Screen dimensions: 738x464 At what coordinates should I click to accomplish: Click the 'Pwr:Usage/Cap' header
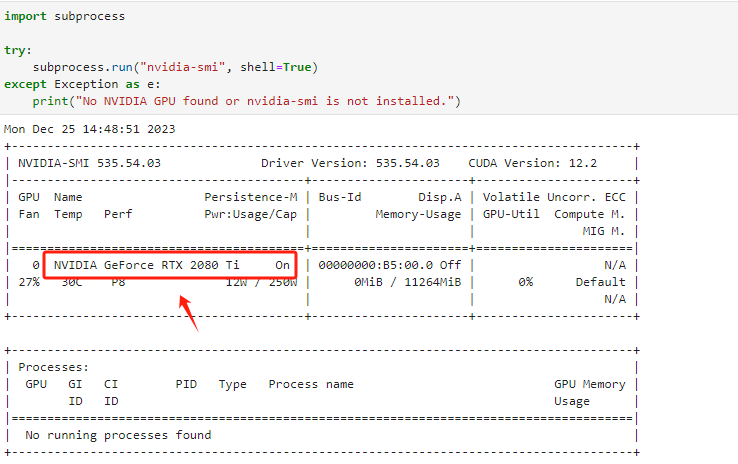coord(250,215)
